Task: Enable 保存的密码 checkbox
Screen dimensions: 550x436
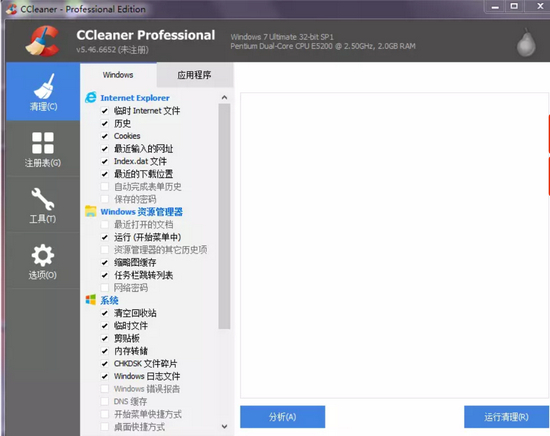Action: point(105,199)
